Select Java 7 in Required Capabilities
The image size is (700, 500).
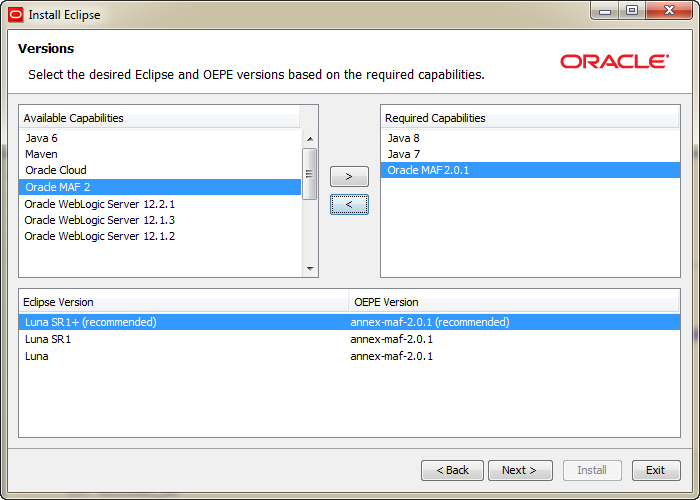pos(530,154)
